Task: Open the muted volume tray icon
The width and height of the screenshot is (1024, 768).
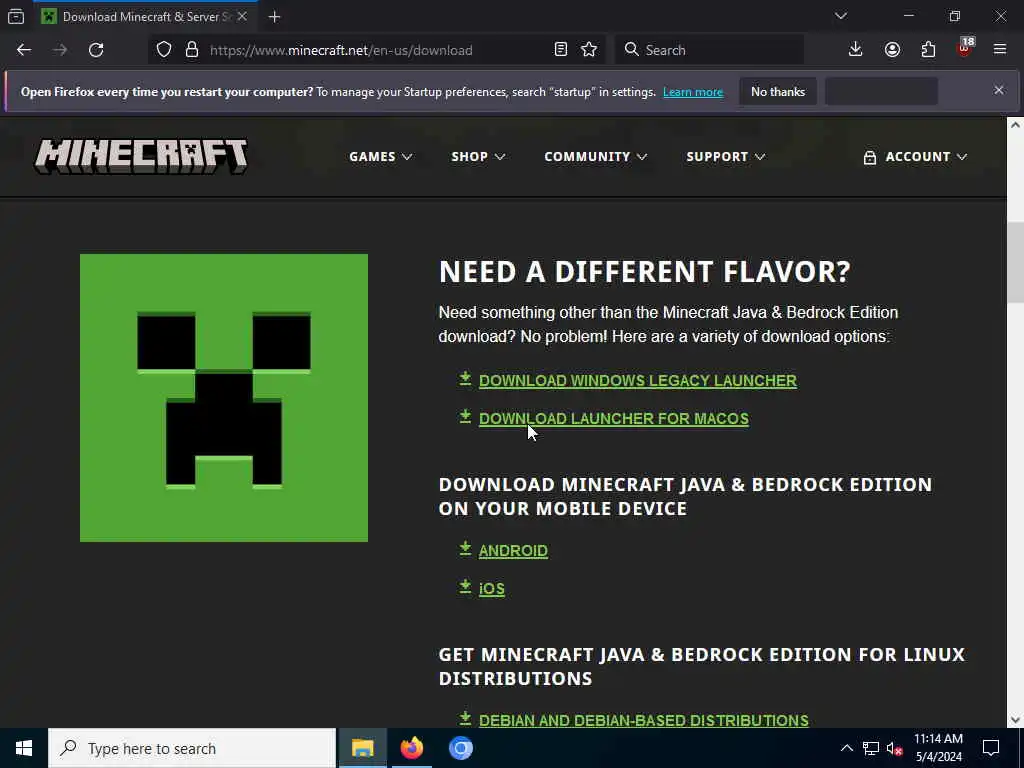Action: pyautogui.click(x=894, y=748)
